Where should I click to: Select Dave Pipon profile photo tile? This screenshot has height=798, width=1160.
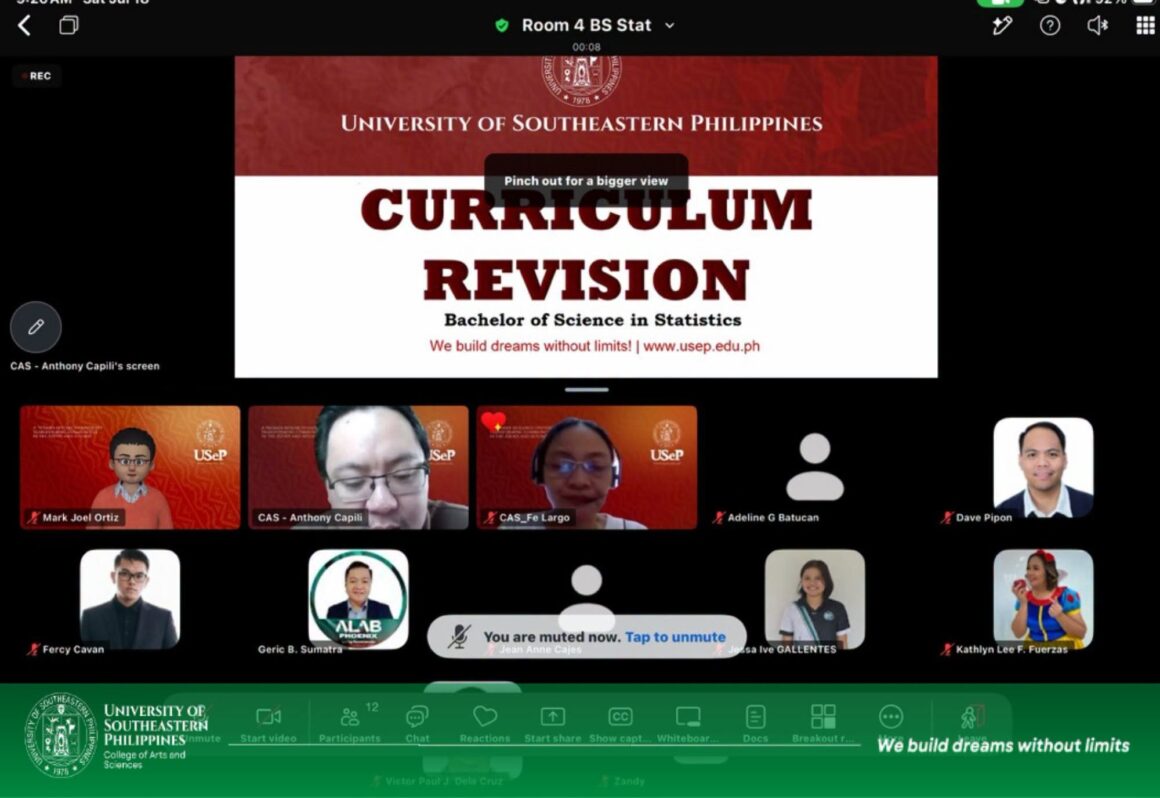coord(1043,467)
